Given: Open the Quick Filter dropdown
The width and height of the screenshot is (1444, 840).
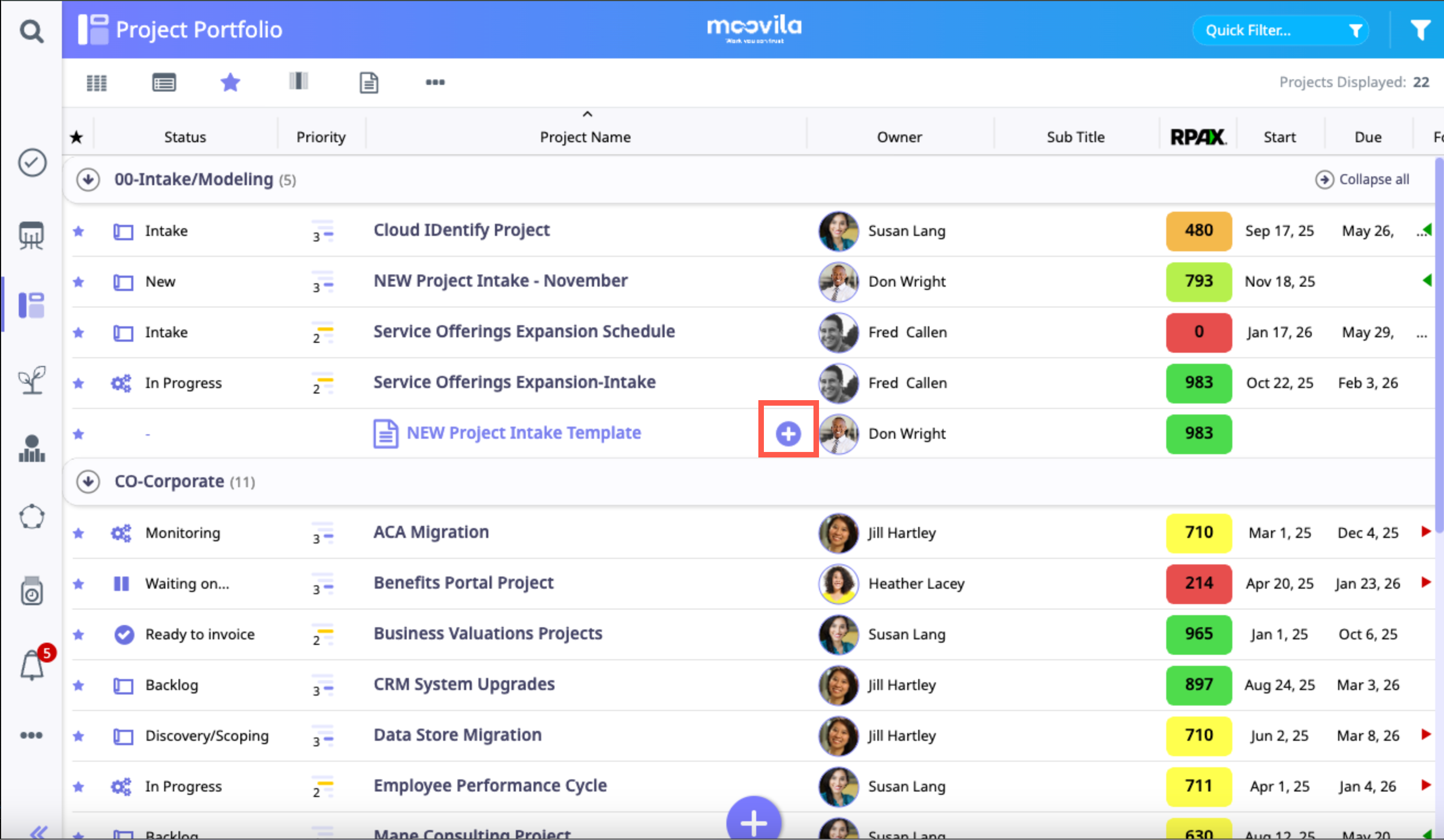Looking at the screenshot, I should [x=1280, y=30].
